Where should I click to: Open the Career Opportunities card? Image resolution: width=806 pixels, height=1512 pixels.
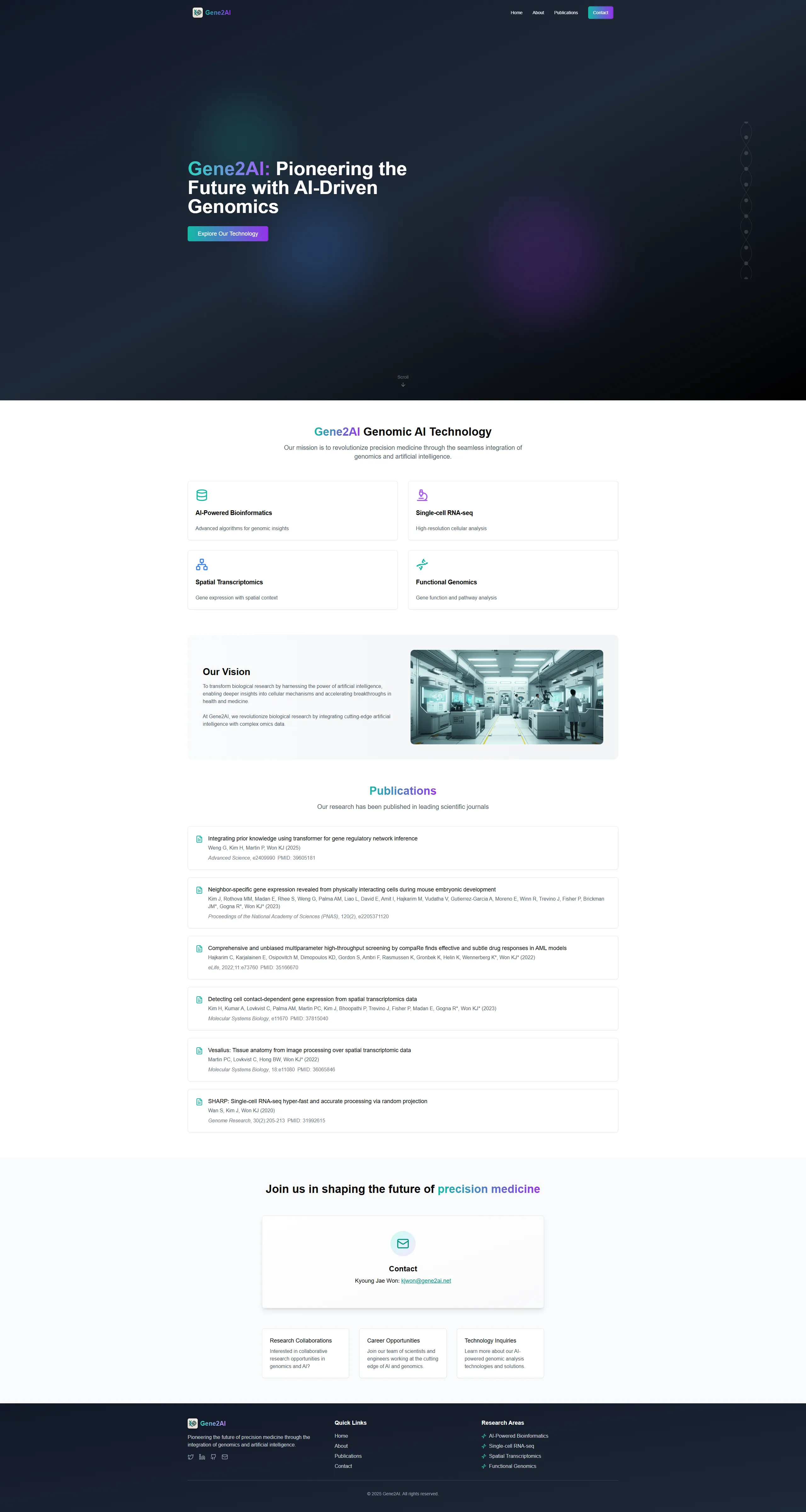pos(403,1353)
